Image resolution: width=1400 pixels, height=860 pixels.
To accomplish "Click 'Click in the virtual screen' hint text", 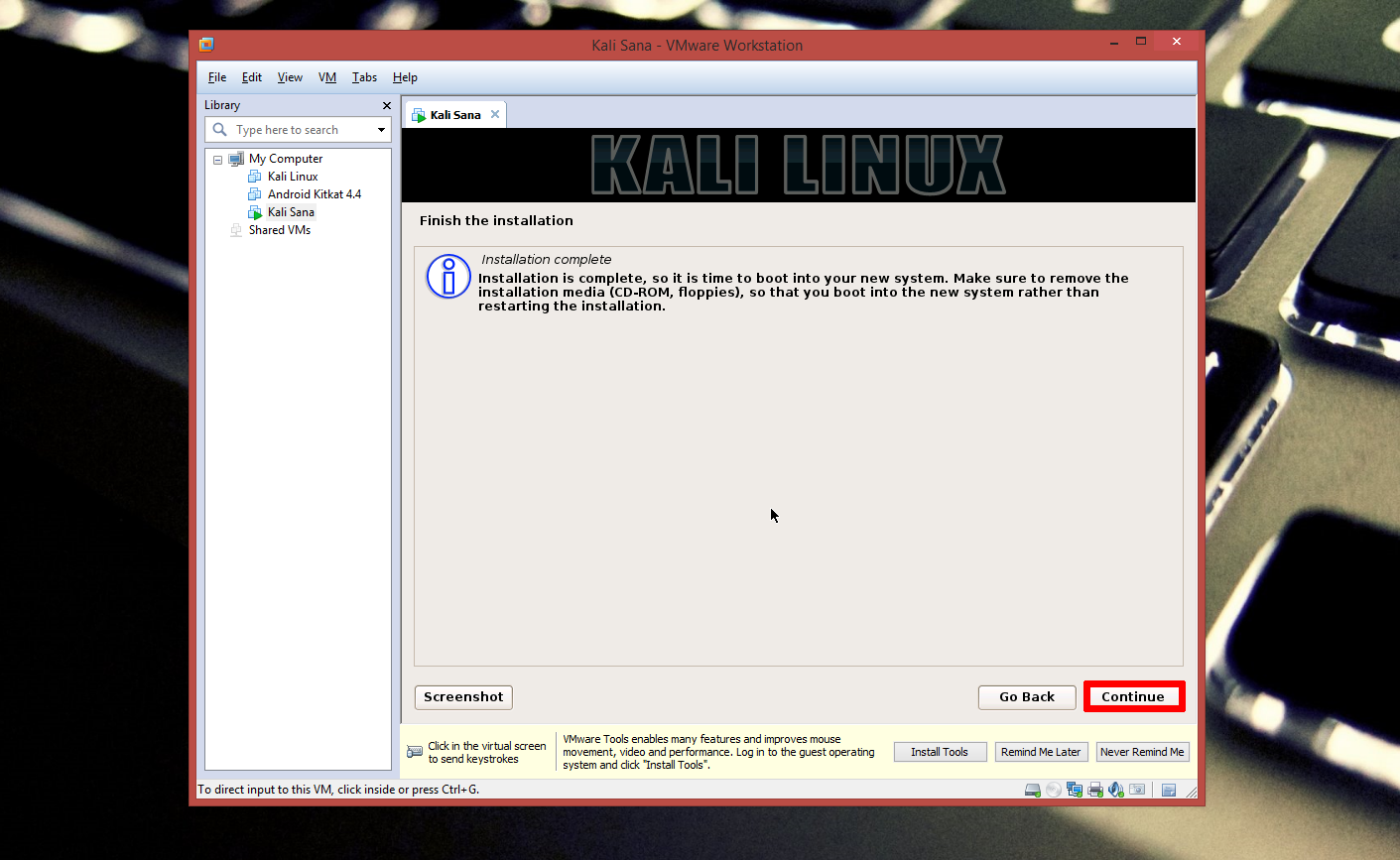I will (487, 752).
